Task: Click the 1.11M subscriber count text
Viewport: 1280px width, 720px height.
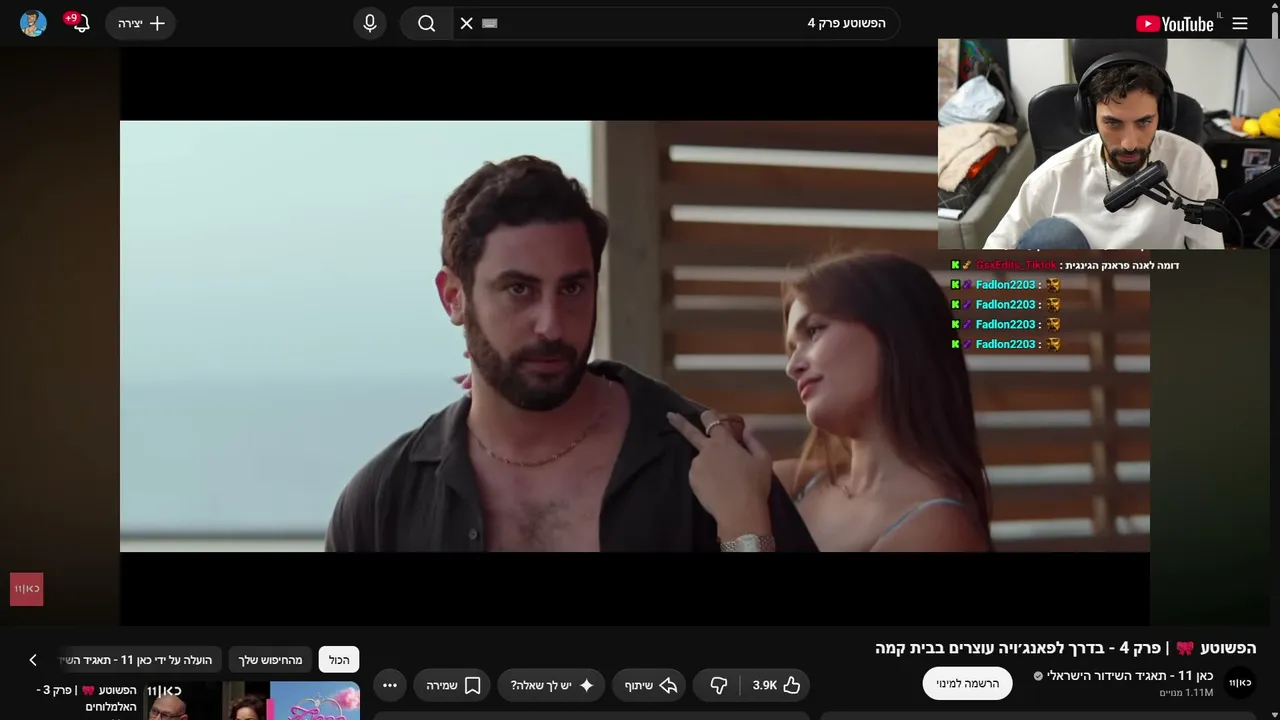Action: 1186,693
